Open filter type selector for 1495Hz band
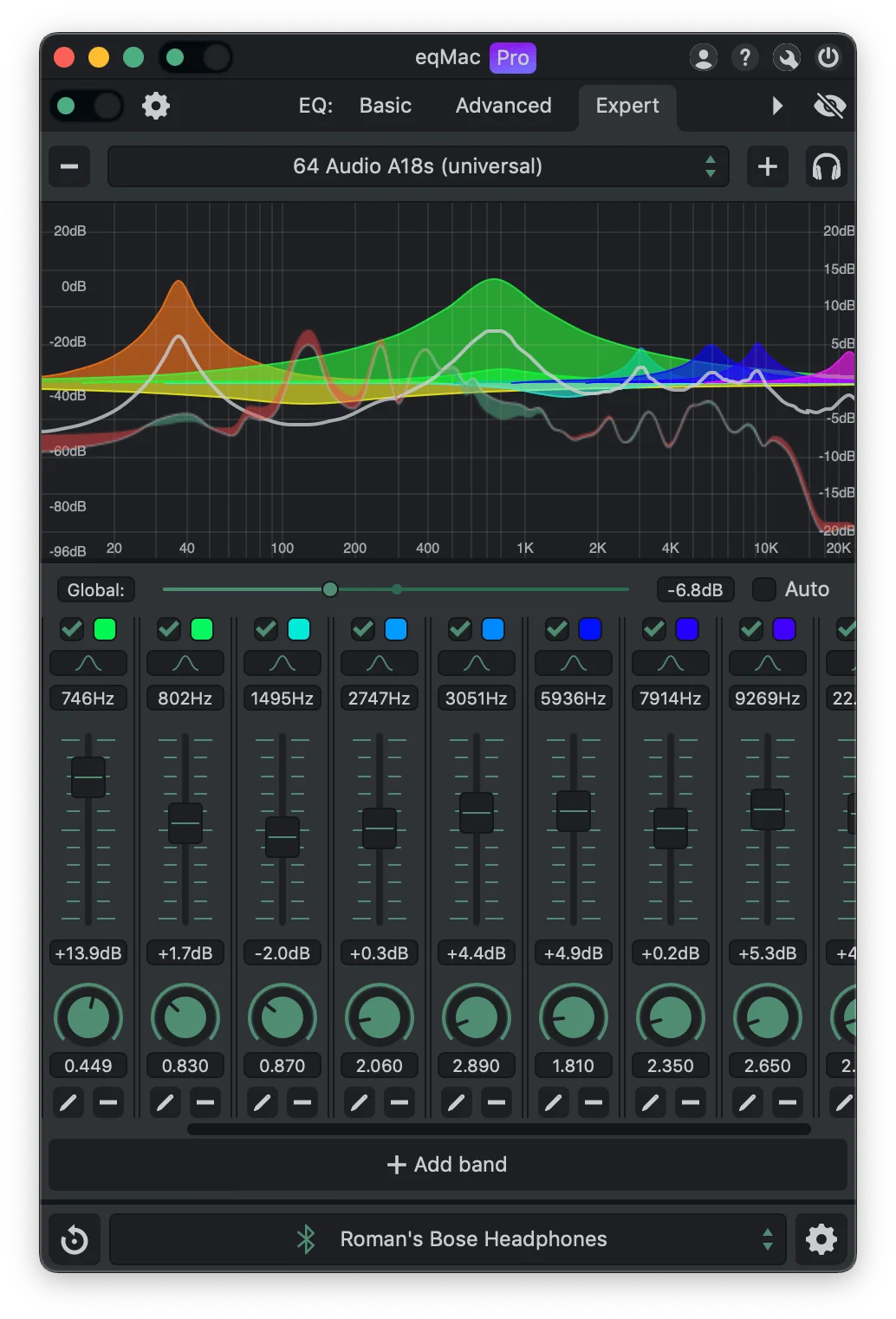The image size is (896, 1319). coord(282,664)
